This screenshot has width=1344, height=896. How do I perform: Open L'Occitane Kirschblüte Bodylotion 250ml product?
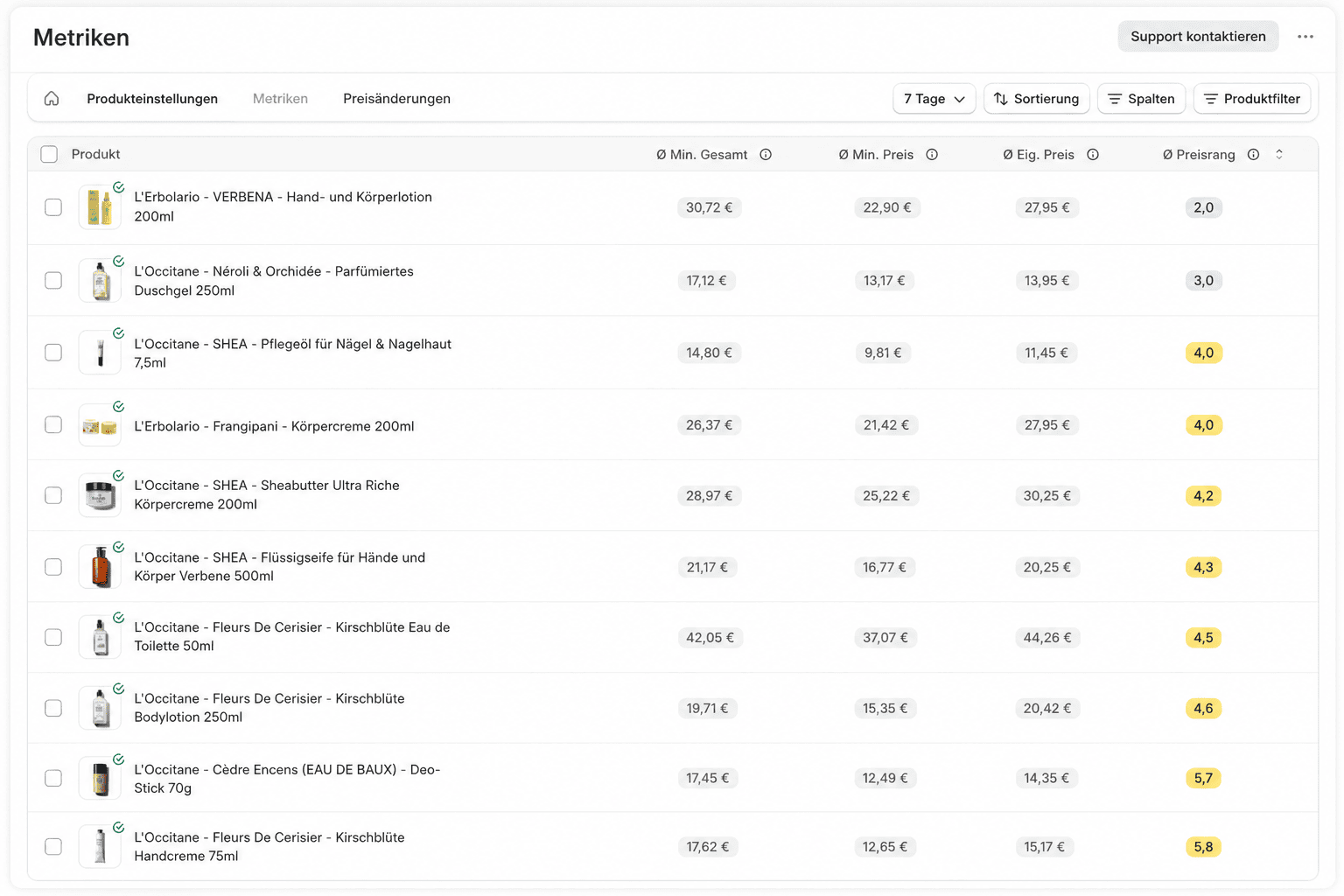click(269, 708)
